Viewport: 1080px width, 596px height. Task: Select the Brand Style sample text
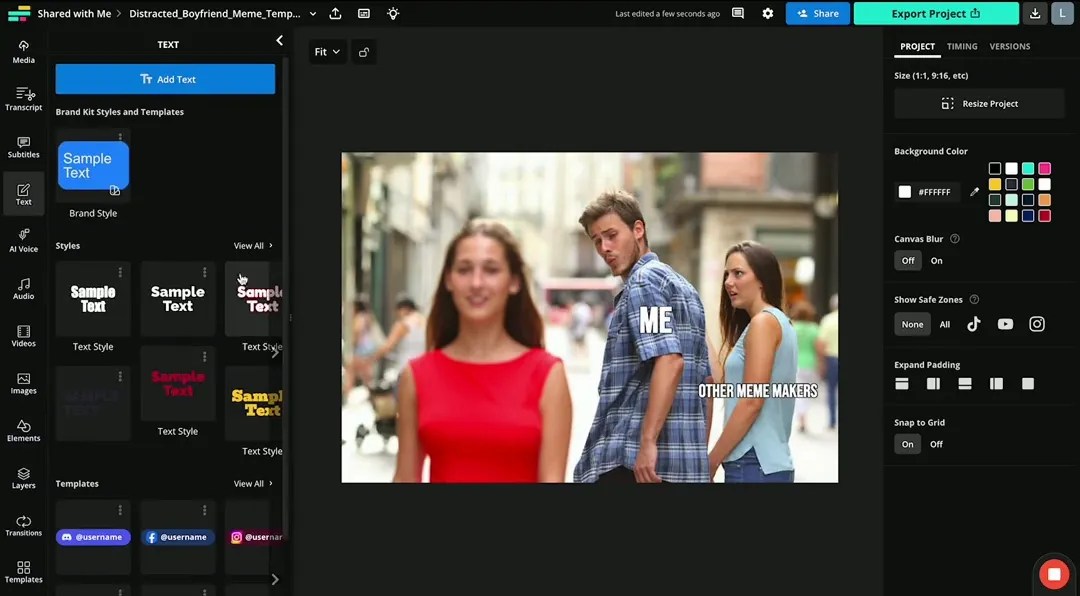click(93, 165)
